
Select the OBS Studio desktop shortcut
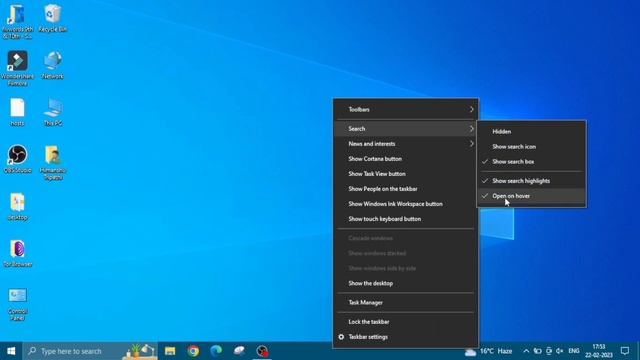click(x=18, y=159)
